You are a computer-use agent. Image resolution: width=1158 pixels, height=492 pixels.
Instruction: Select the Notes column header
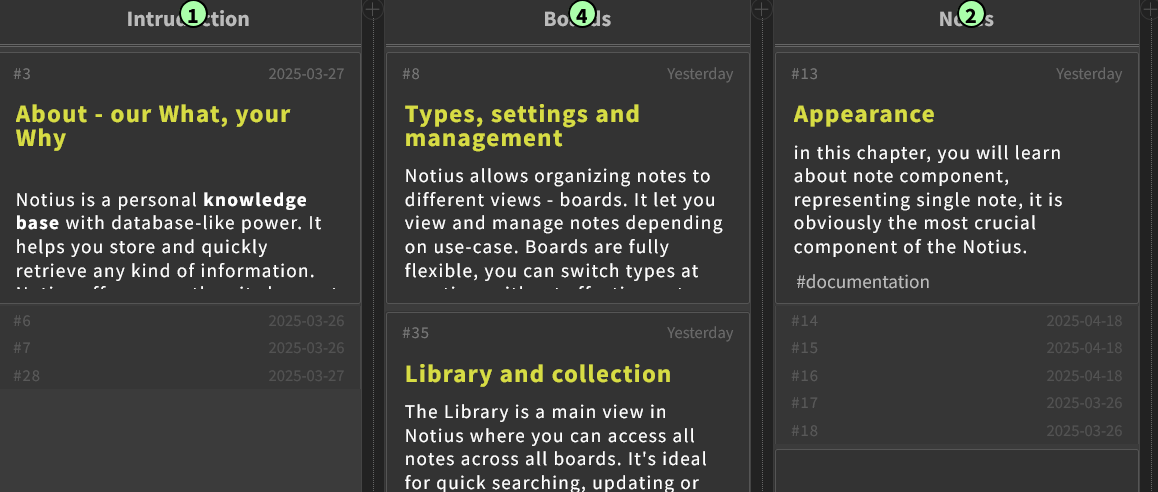click(x=966, y=19)
